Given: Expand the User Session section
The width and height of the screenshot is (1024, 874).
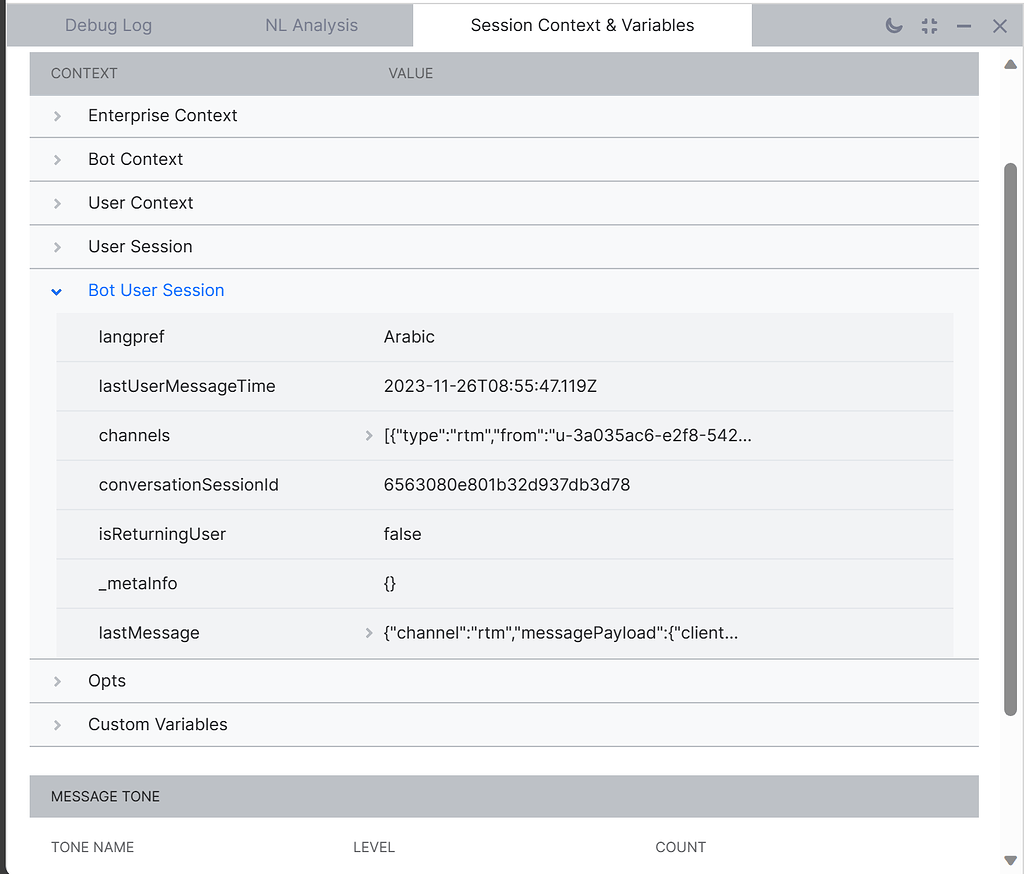Looking at the screenshot, I should [x=56, y=247].
